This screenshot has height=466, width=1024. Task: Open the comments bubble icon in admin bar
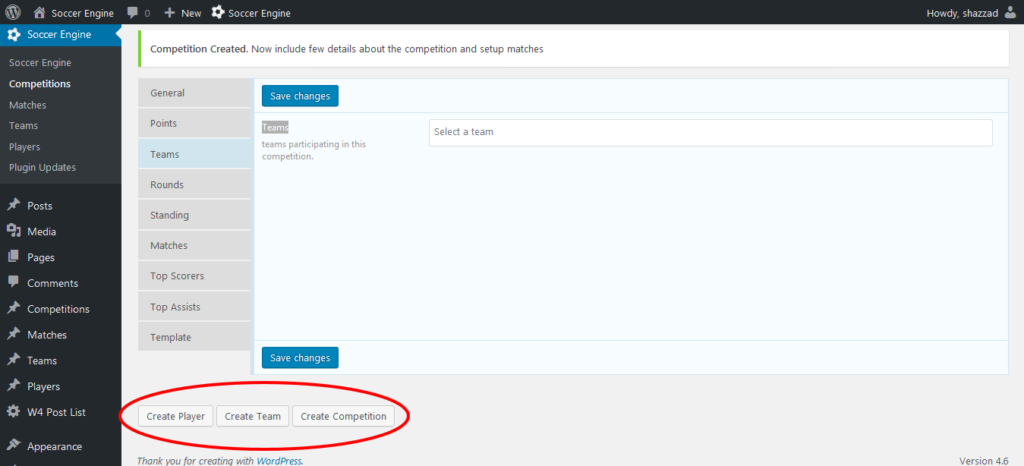(x=132, y=14)
